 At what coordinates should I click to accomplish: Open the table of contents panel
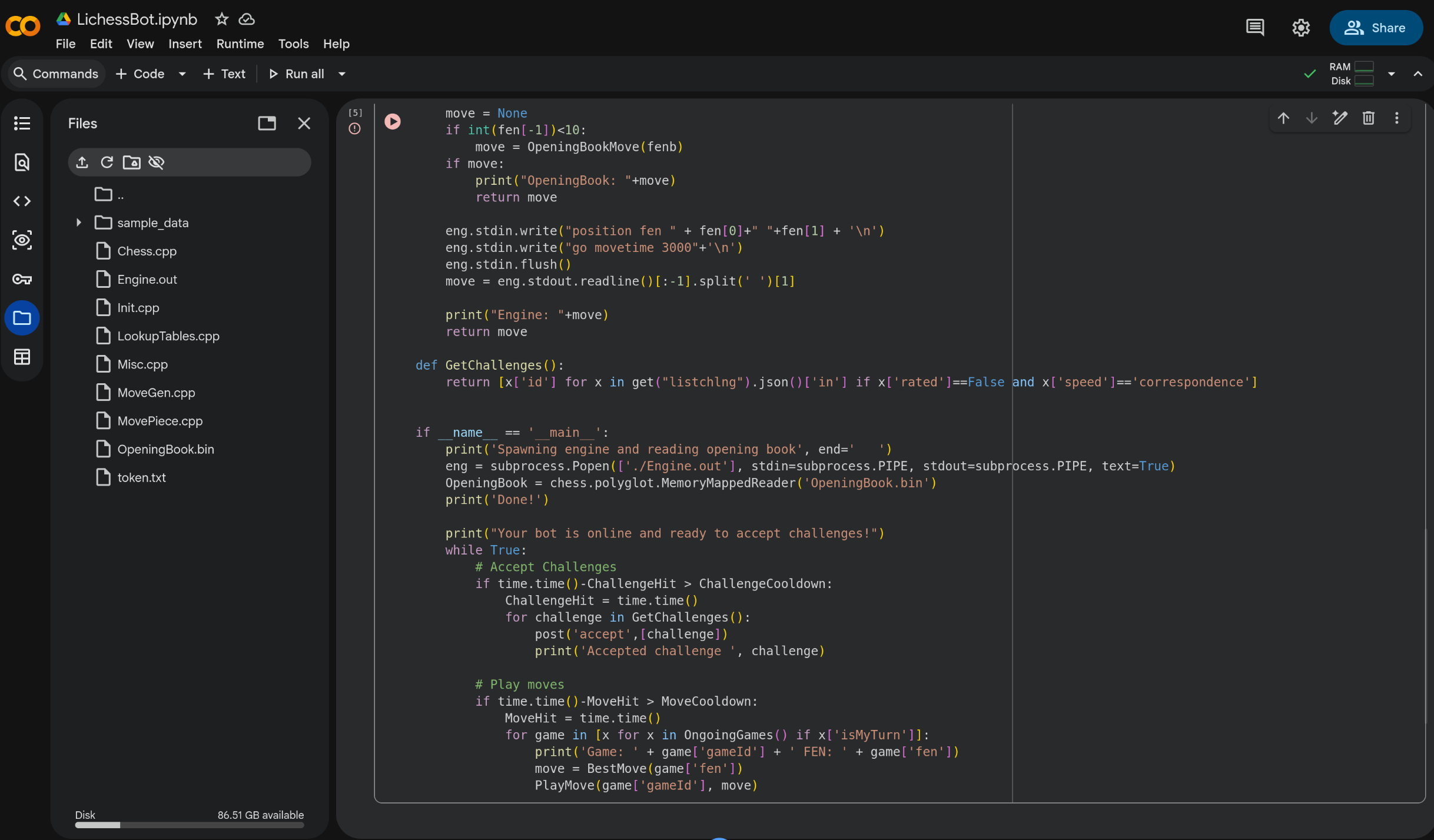(22, 123)
